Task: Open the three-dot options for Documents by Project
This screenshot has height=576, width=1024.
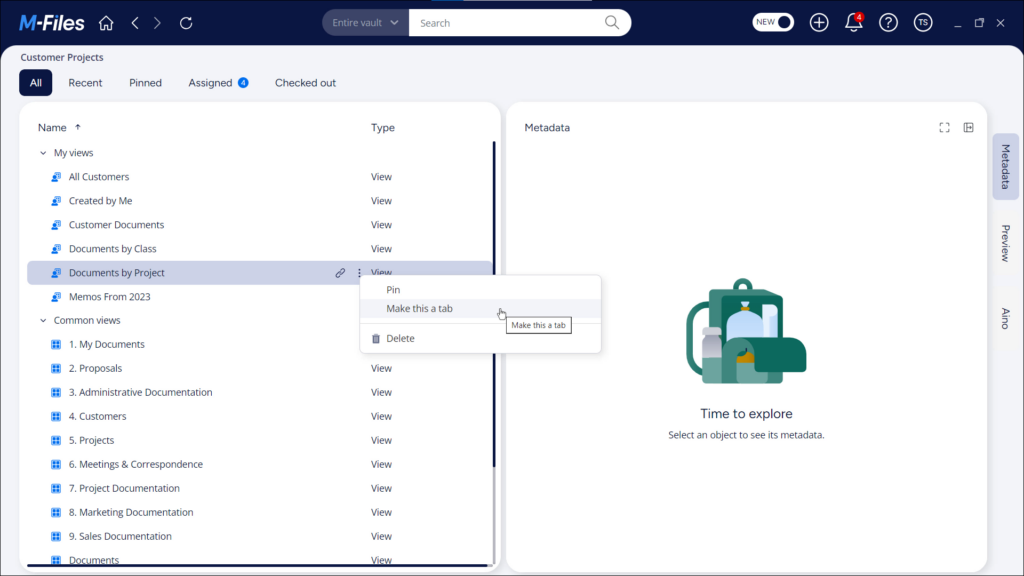Action: point(358,272)
